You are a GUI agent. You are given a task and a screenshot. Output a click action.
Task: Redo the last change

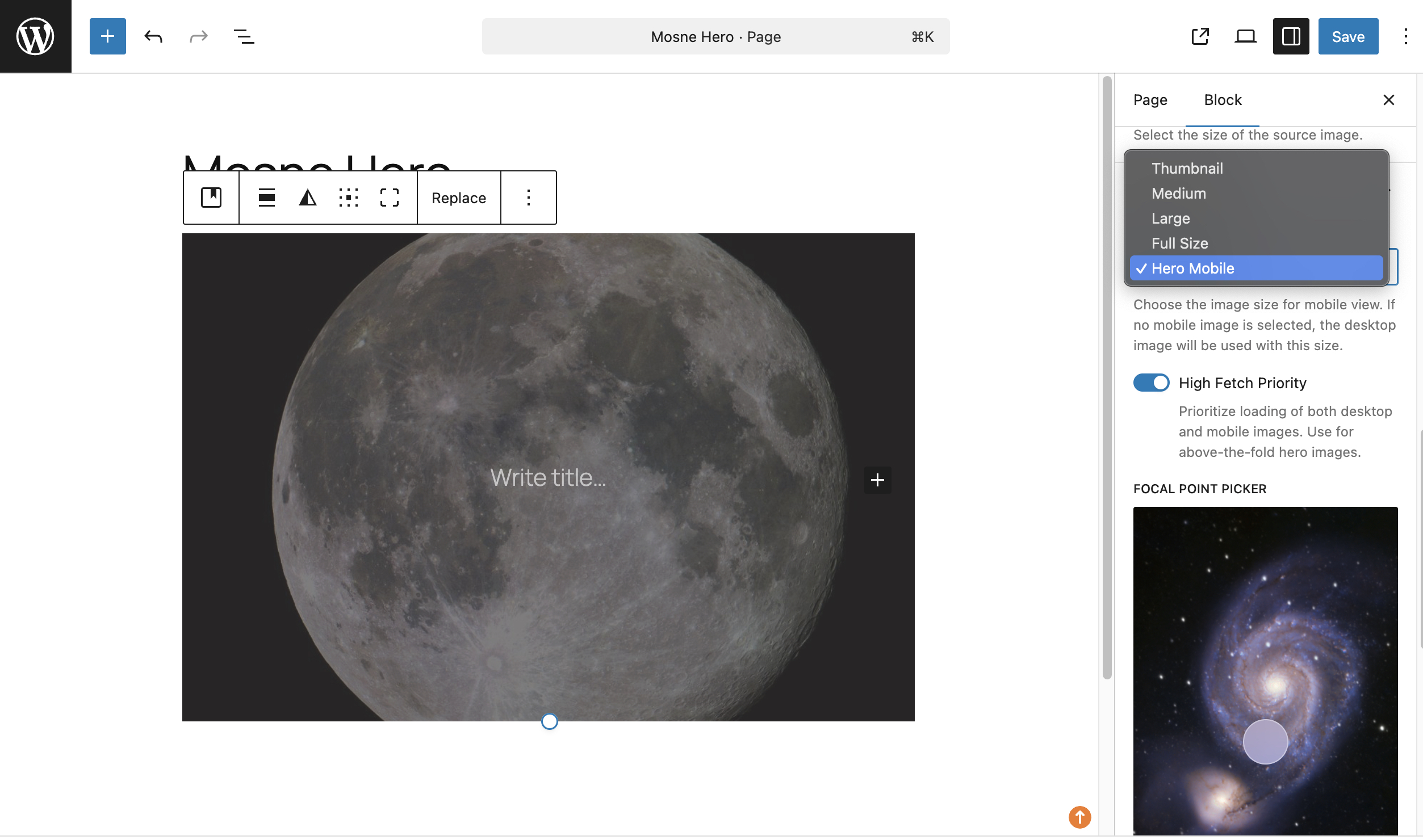click(x=198, y=36)
